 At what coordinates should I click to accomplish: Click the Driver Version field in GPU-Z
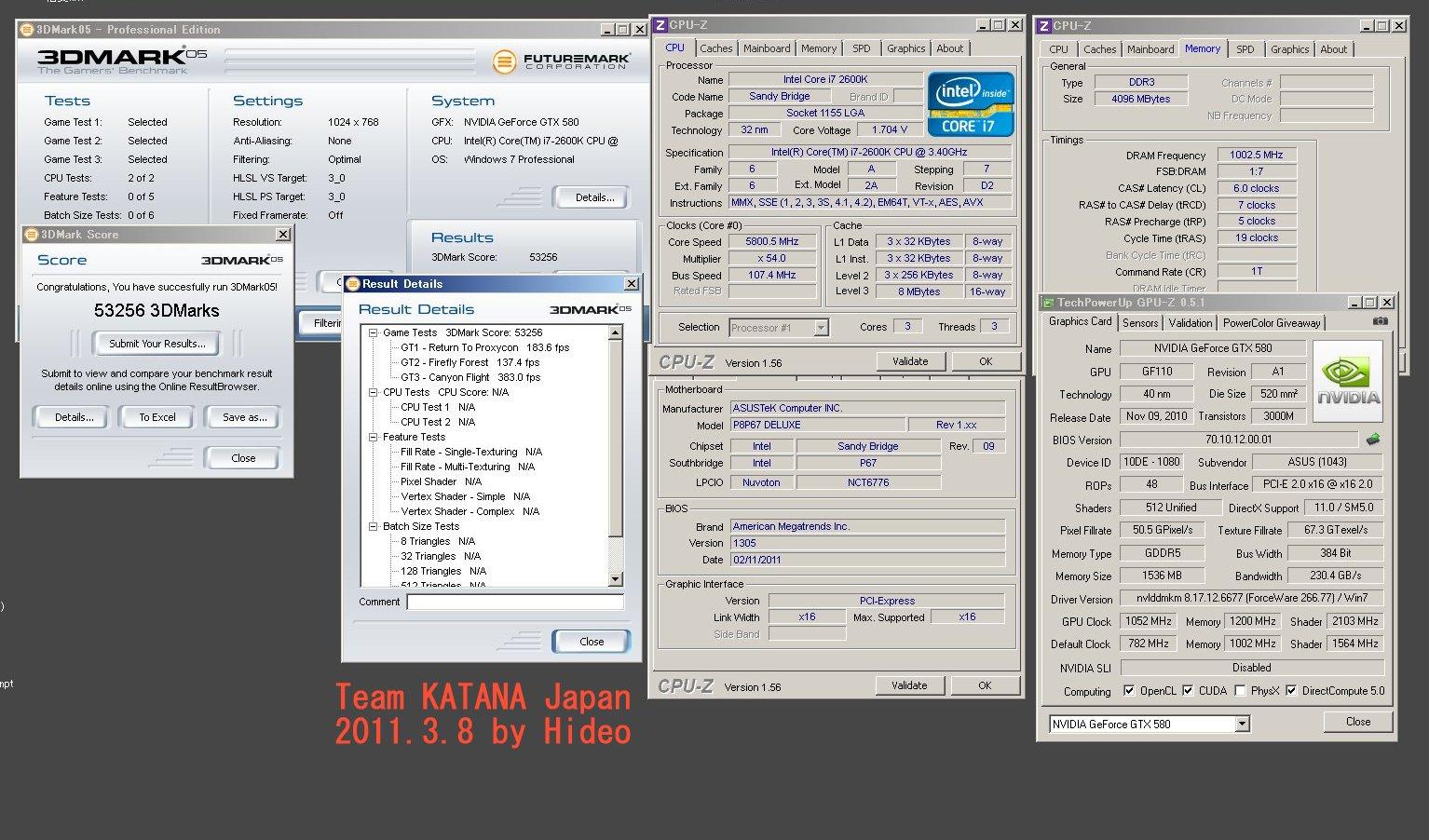pos(1251,598)
